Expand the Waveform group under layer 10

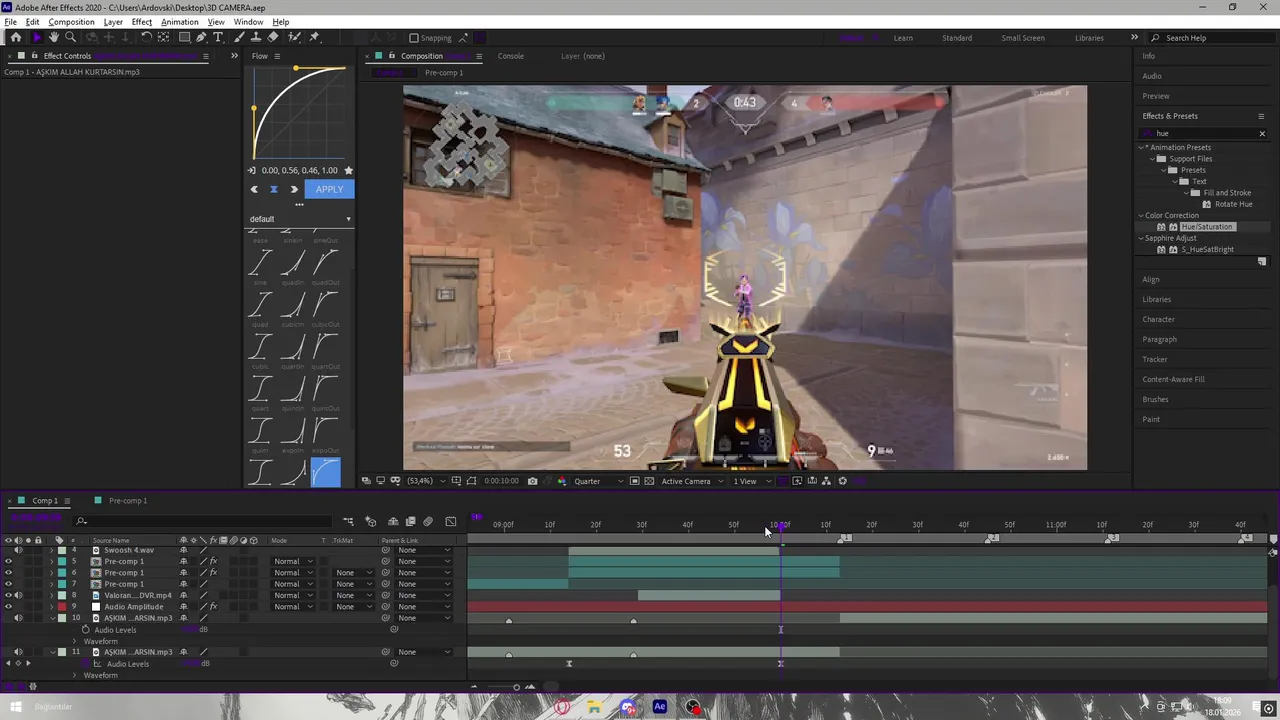[74, 641]
